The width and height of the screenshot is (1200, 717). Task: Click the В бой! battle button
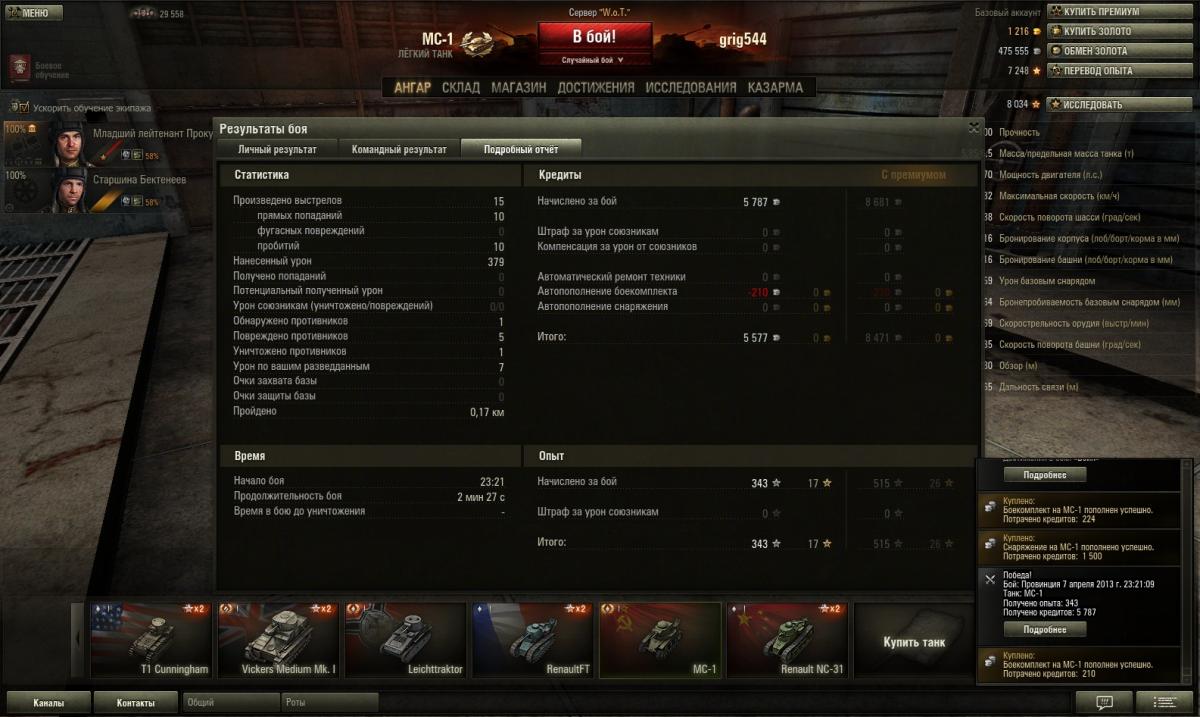594,37
